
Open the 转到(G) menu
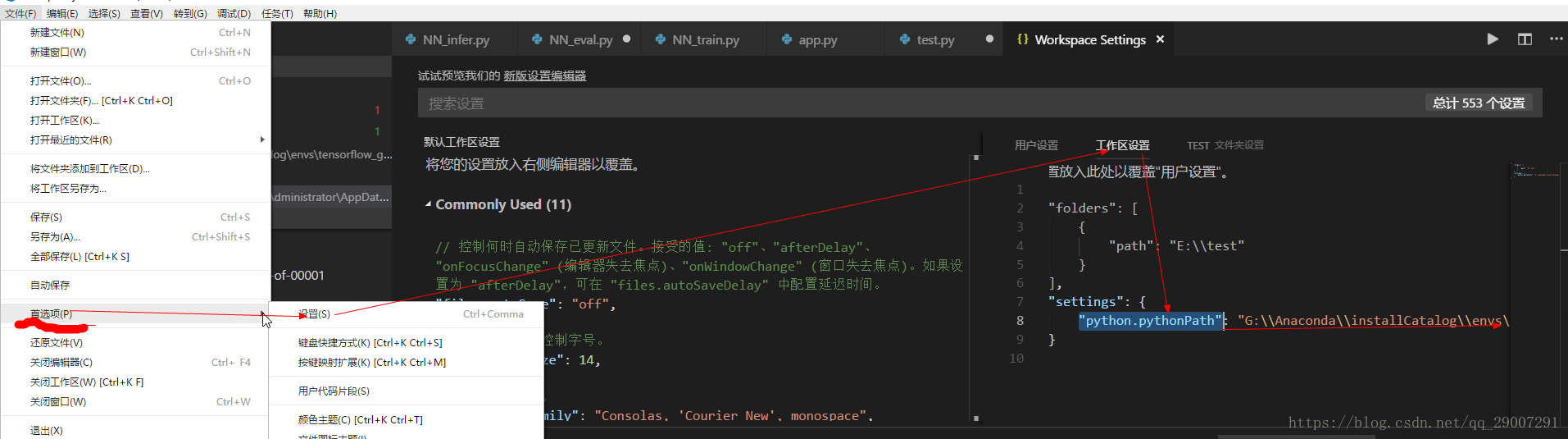point(190,13)
